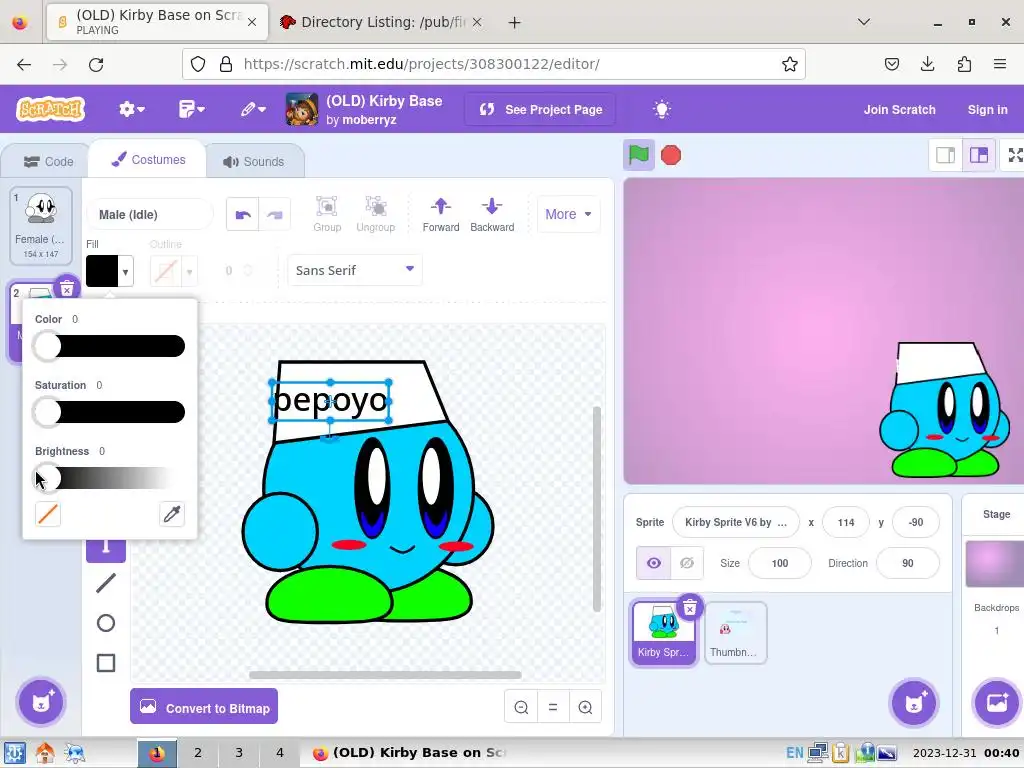This screenshot has width=1024, height=768.
Task: Bookmark this page with star icon
Action: (x=790, y=64)
